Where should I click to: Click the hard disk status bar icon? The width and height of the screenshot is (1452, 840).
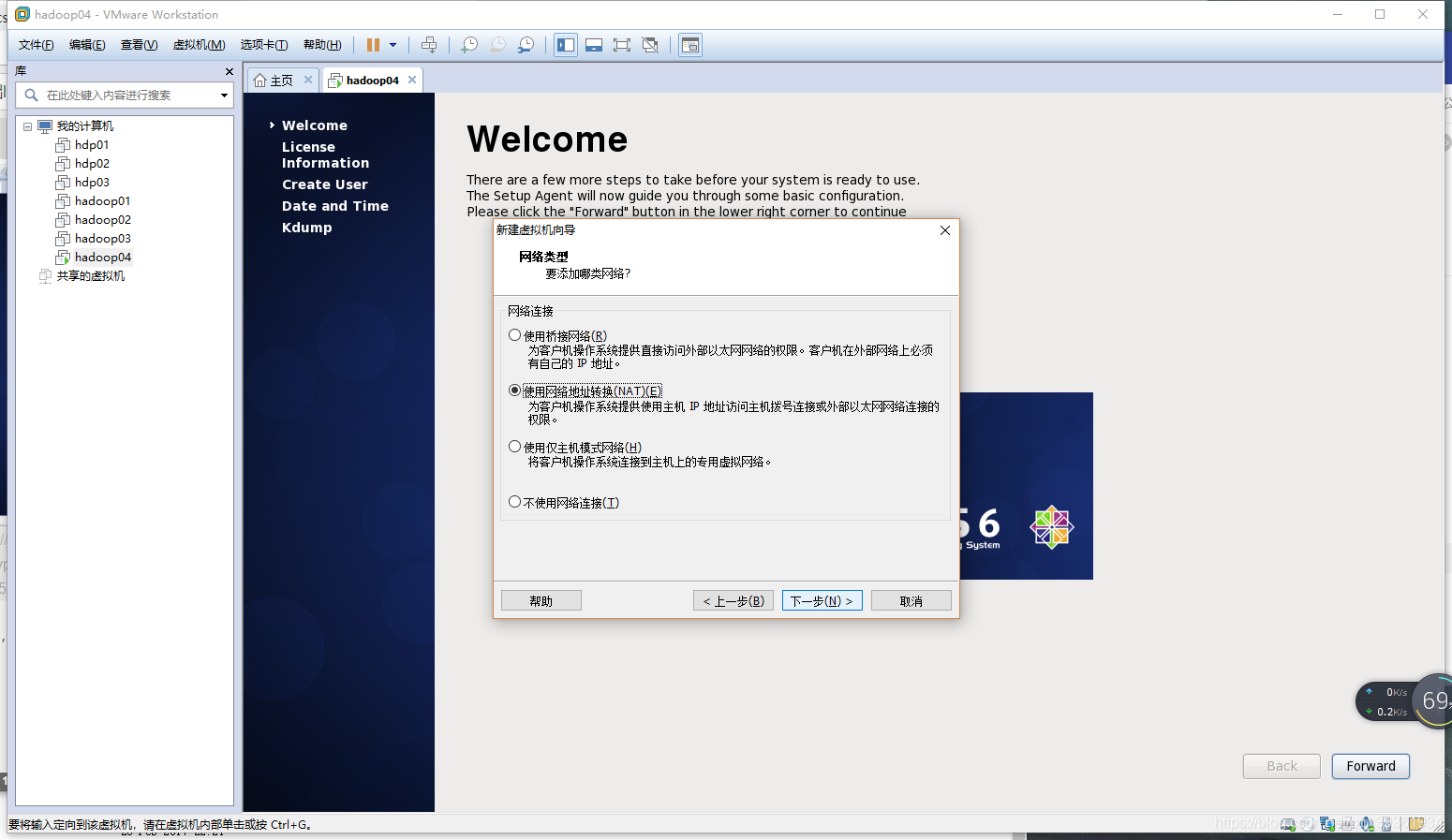pos(1288,824)
